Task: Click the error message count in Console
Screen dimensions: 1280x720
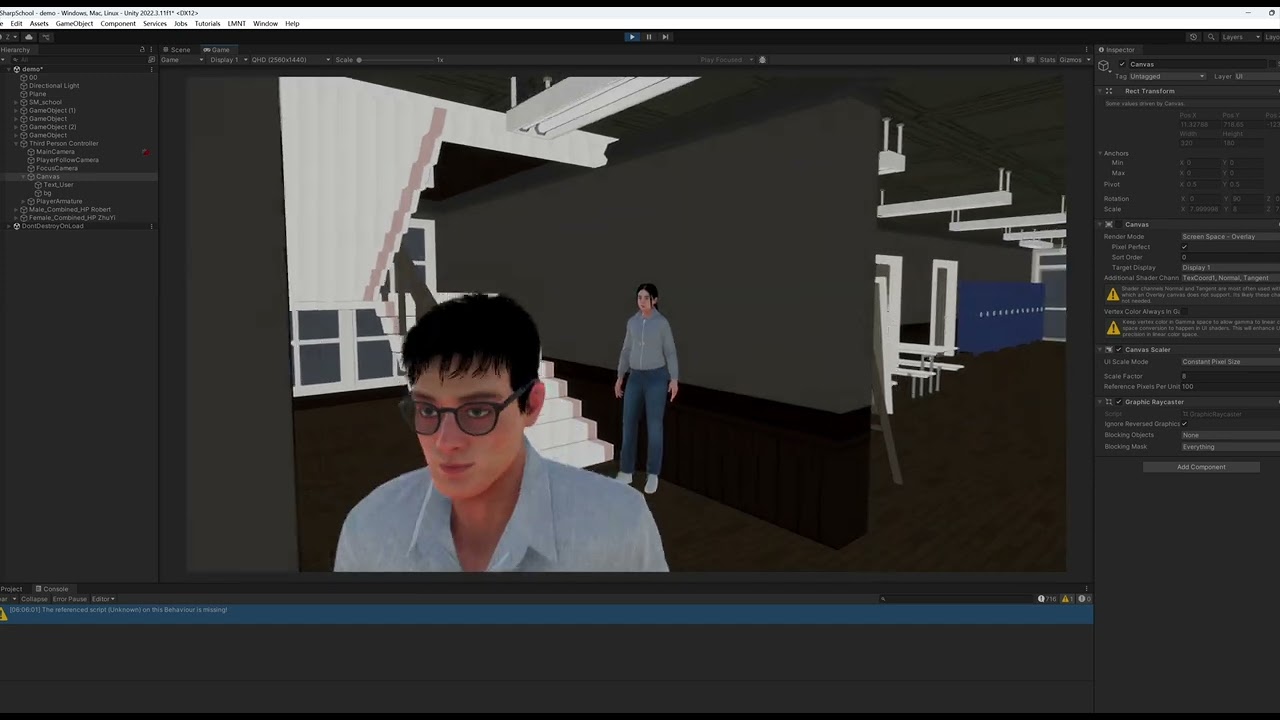Action: [1084, 598]
